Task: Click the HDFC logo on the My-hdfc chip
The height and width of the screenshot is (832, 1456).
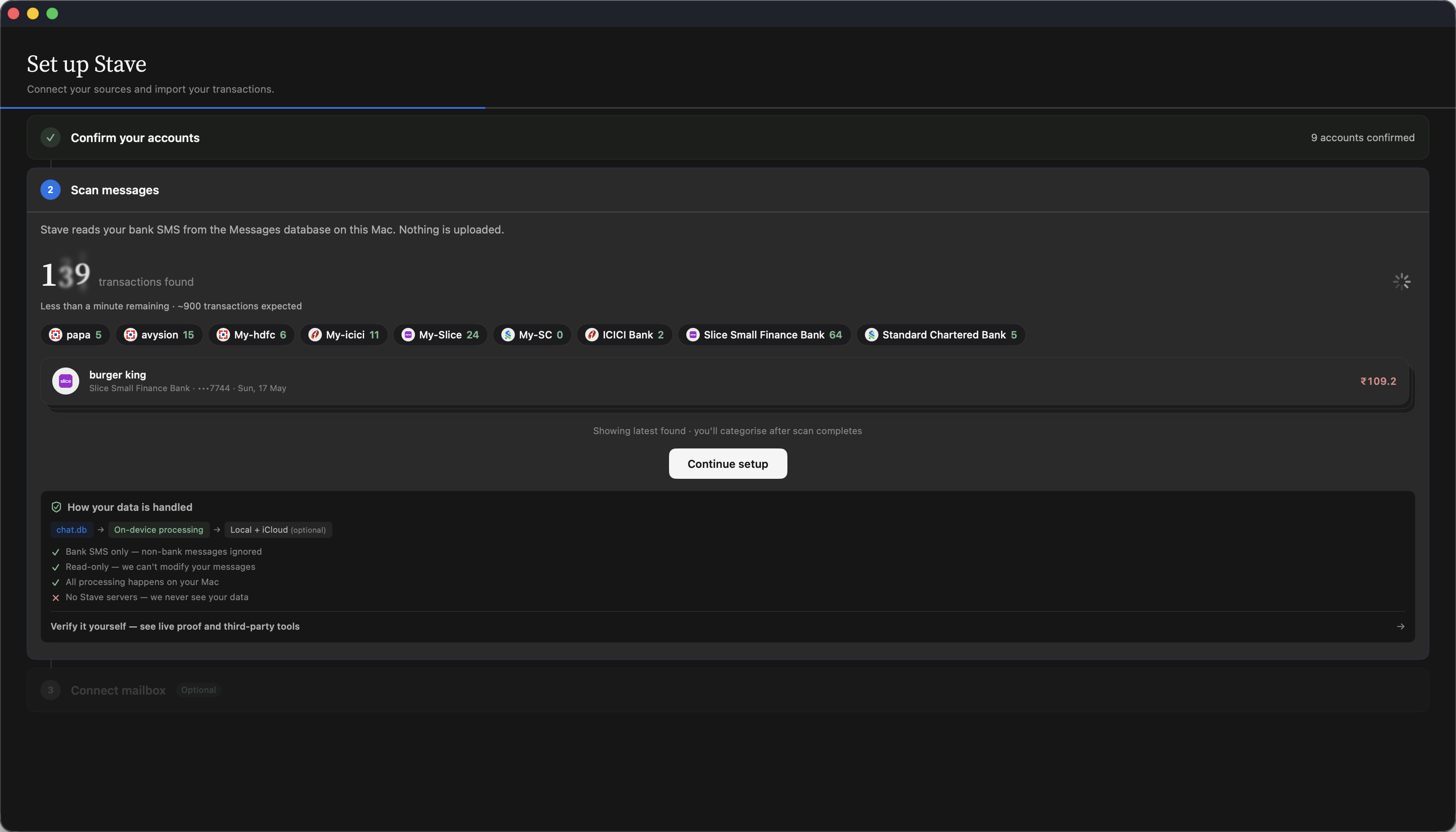Action: coord(223,335)
